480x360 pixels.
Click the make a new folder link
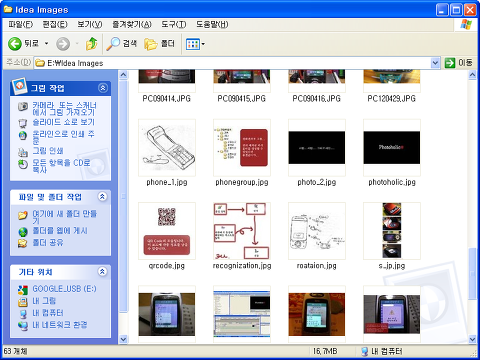[x=65, y=217]
